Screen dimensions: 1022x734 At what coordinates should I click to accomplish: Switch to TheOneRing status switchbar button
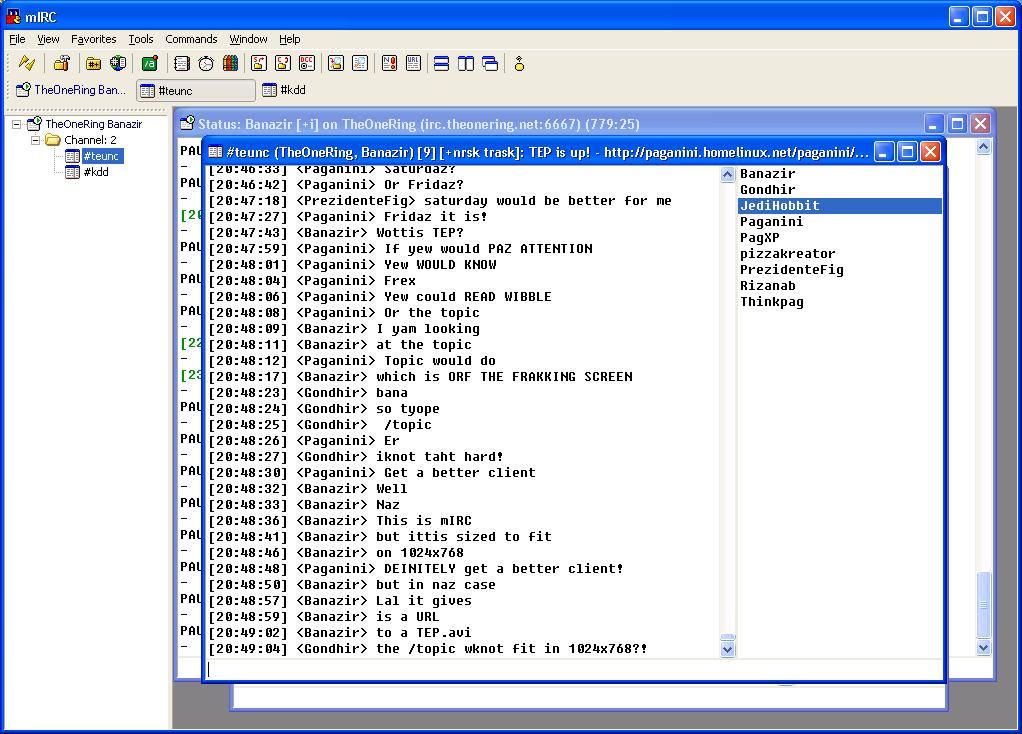pyautogui.click(x=71, y=90)
